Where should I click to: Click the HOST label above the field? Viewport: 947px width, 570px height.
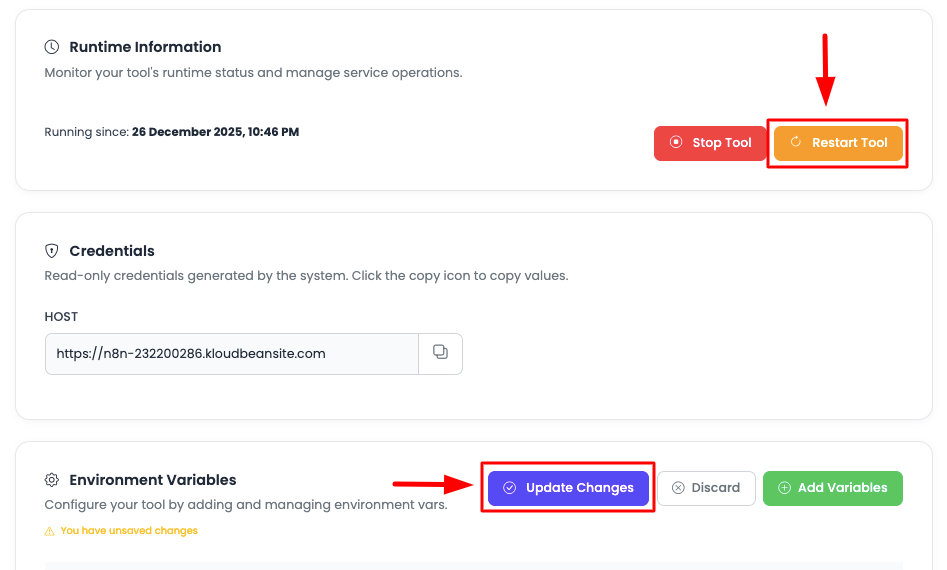[61, 317]
